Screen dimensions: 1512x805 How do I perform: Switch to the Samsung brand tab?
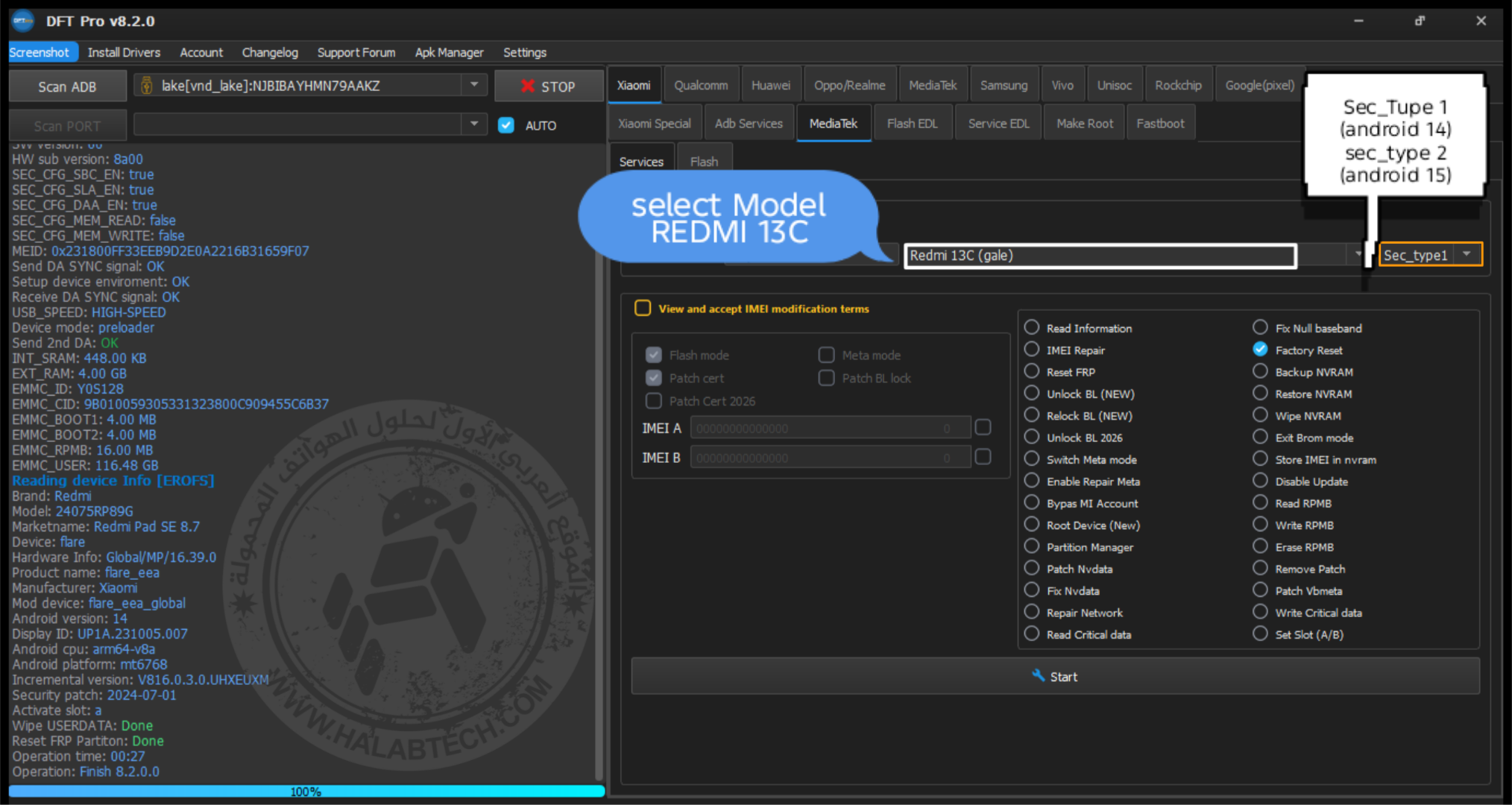tap(1004, 85)
